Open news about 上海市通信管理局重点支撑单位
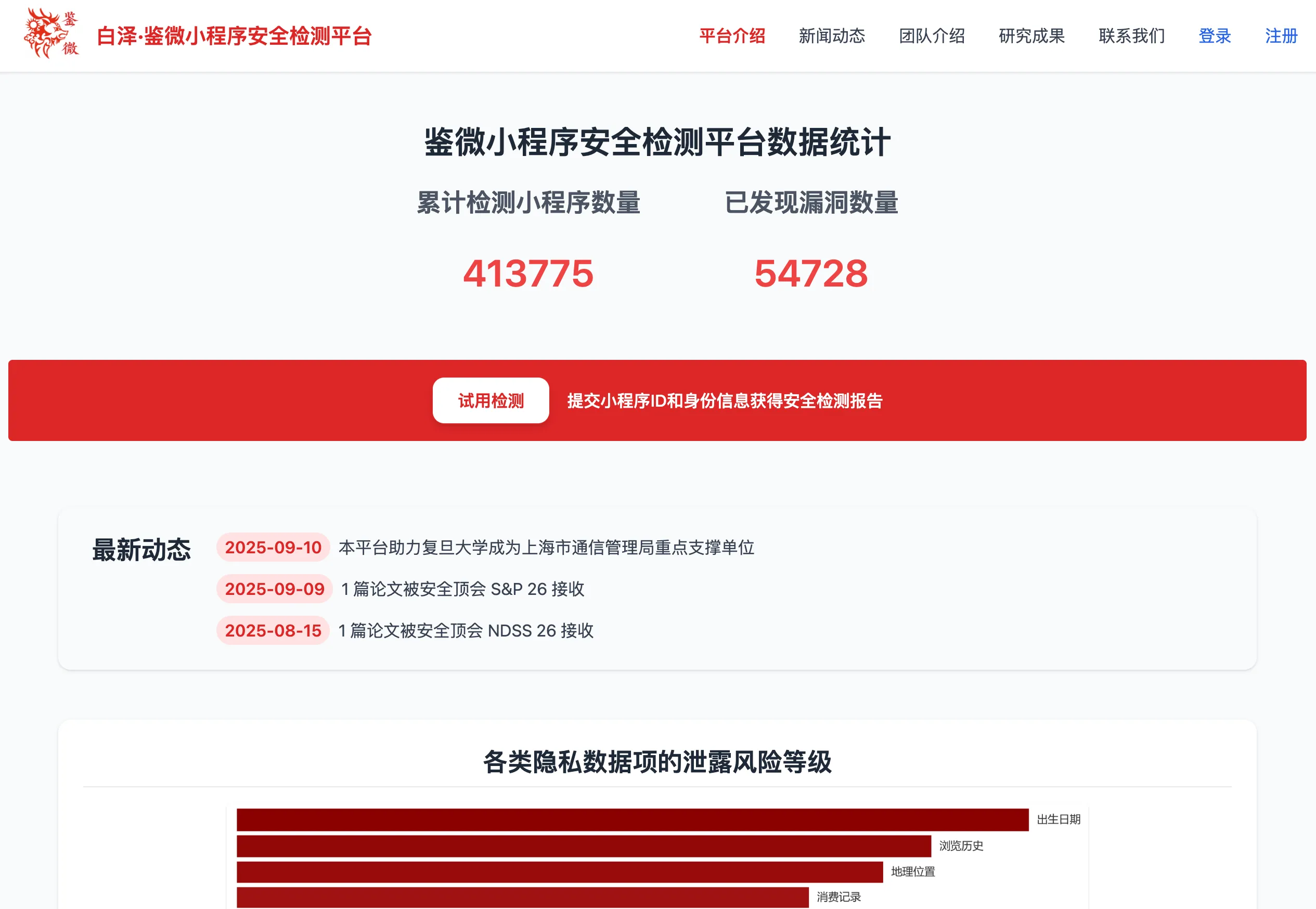The image size is (1316, 909). pyautogui.click(x=546, y=548)
